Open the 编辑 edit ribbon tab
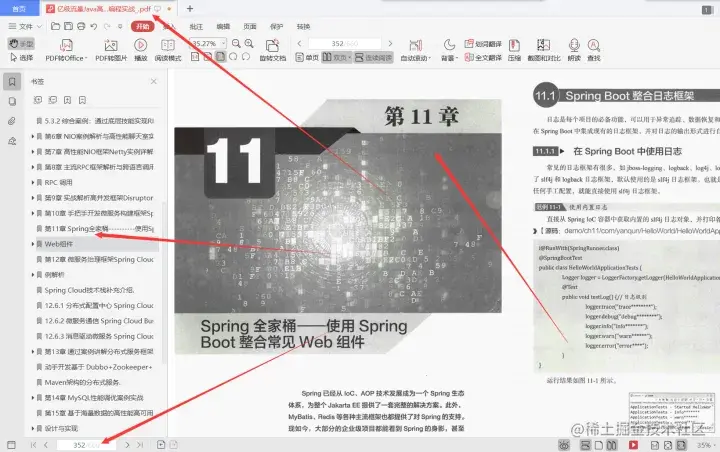This screenshot has height=452, width=720. point(223,27)
